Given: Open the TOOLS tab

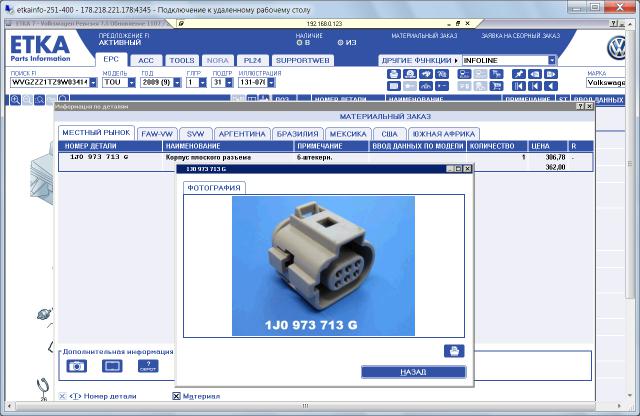Looking at the screenshot, I should (x=182, y=60).
